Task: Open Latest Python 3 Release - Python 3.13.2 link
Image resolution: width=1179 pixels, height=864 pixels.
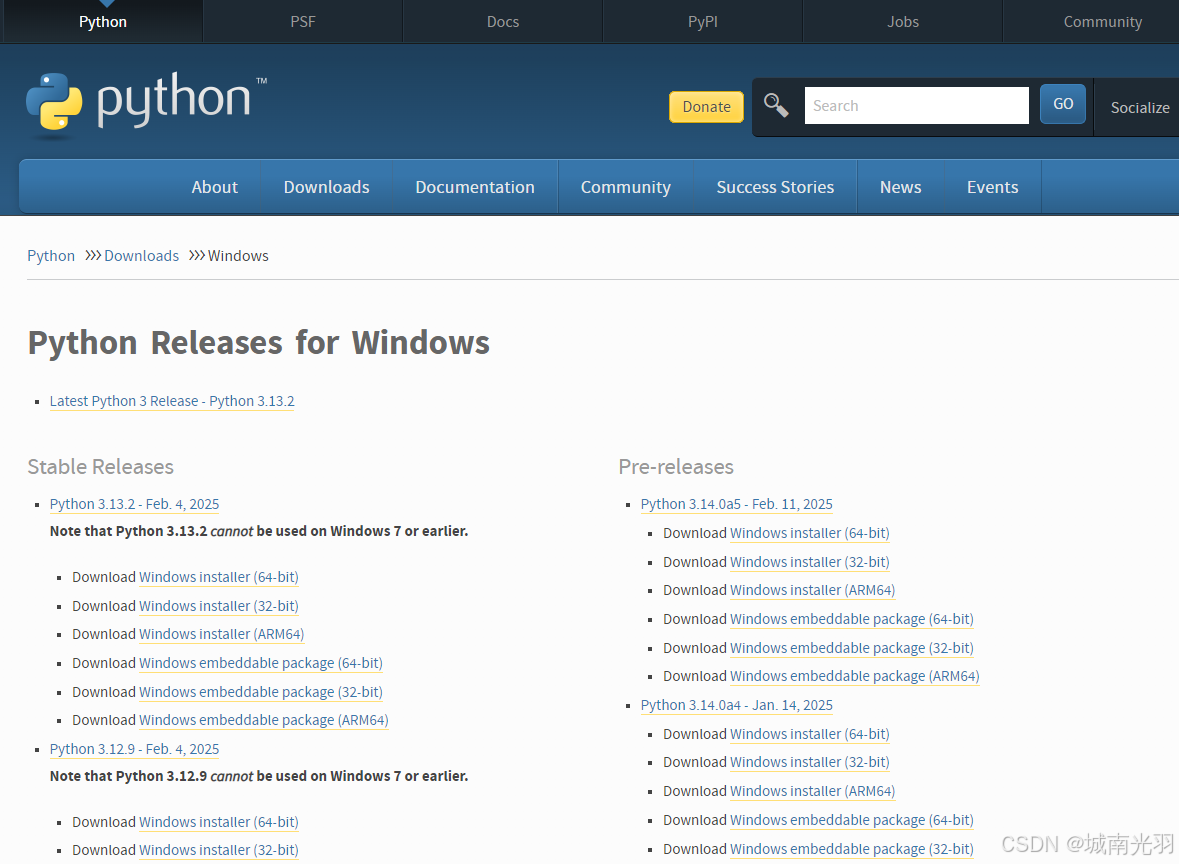Action: click(172, 401)
